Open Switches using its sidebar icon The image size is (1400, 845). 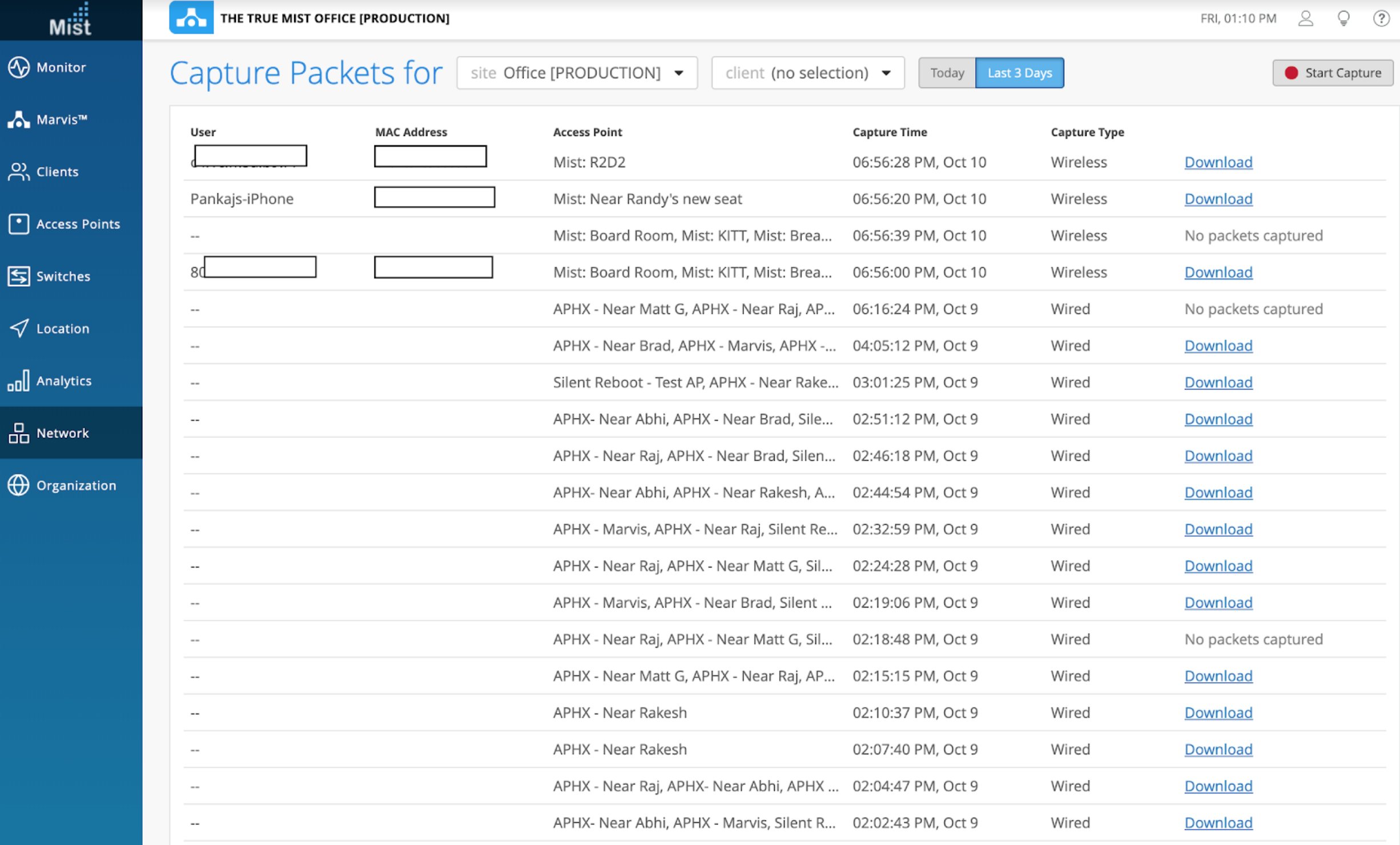click(18, 276)
